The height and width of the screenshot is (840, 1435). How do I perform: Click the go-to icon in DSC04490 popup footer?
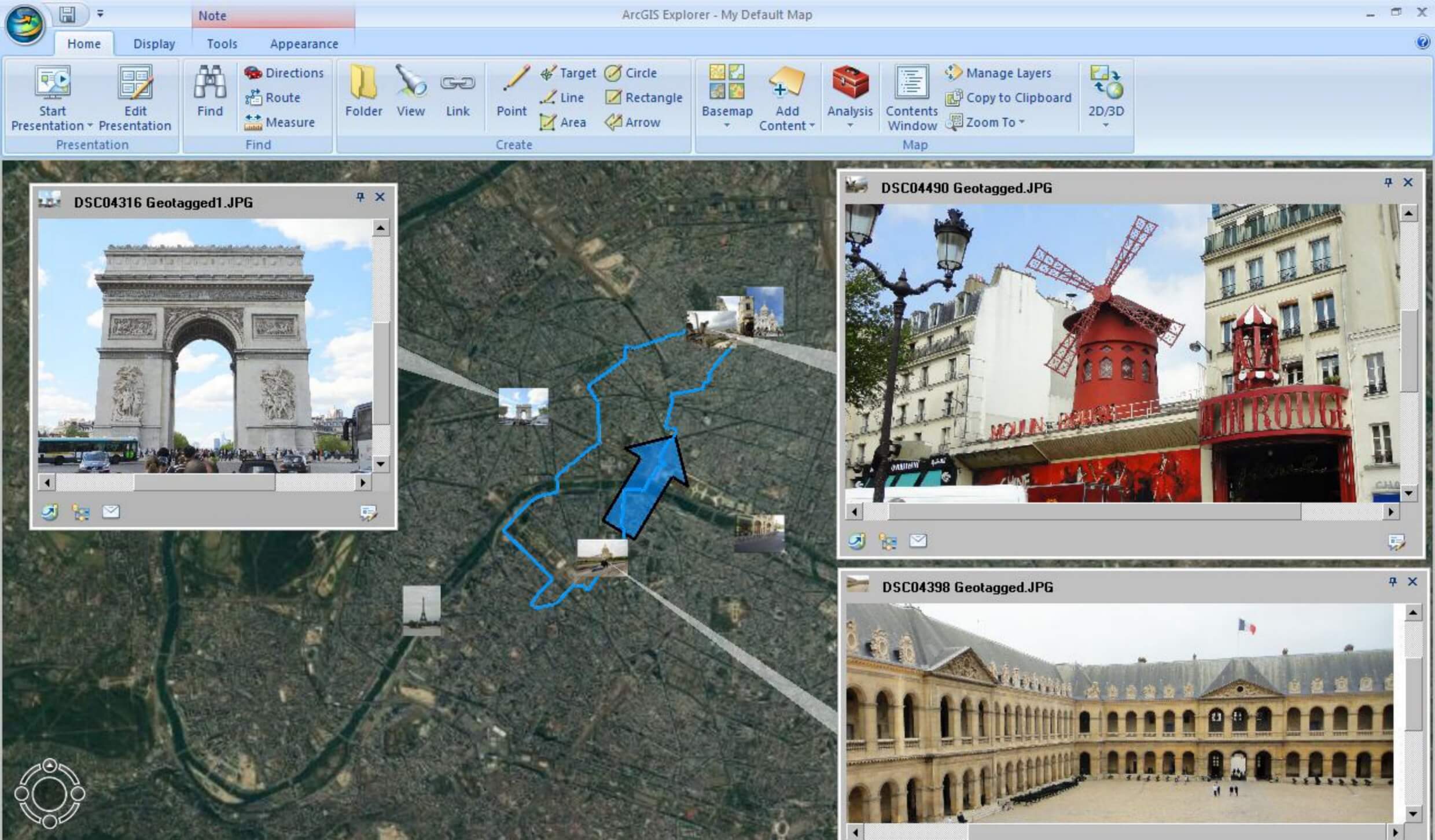coord(856,541)
